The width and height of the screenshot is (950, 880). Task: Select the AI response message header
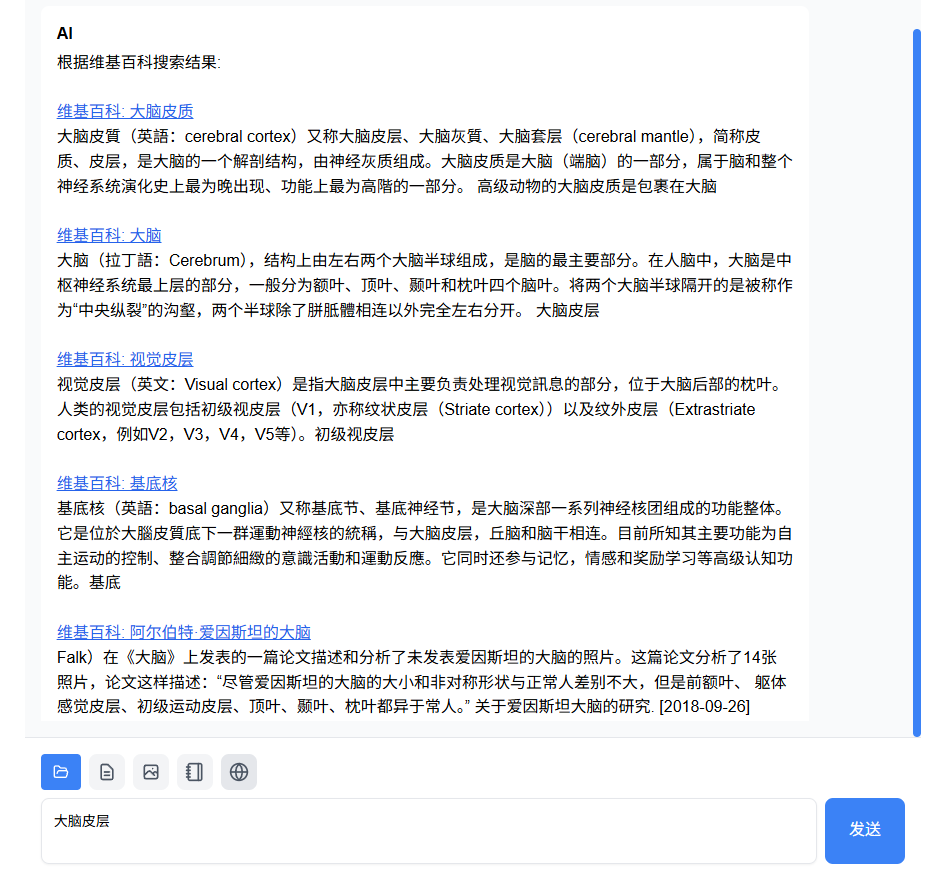[64, 33]
